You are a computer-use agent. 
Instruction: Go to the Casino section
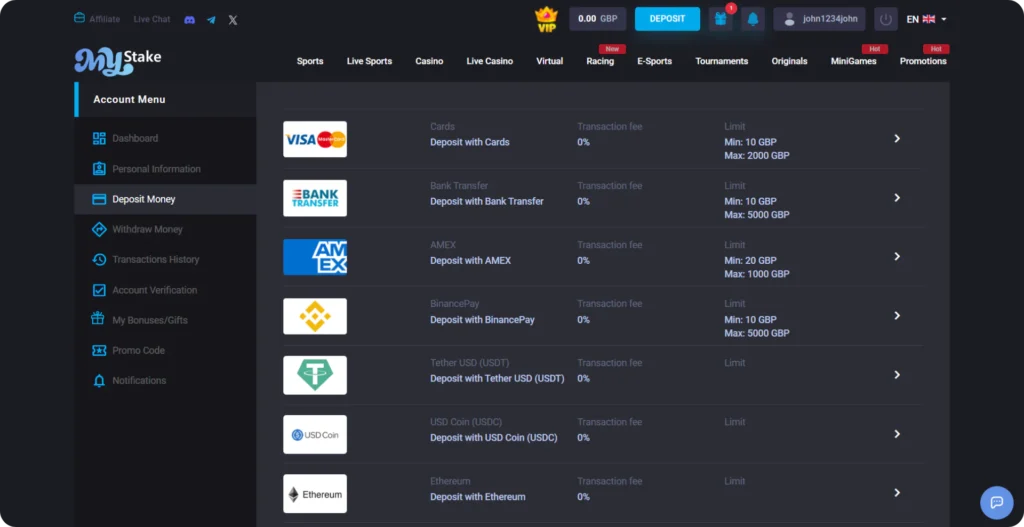pyautogui.click(x=429, y=61)
